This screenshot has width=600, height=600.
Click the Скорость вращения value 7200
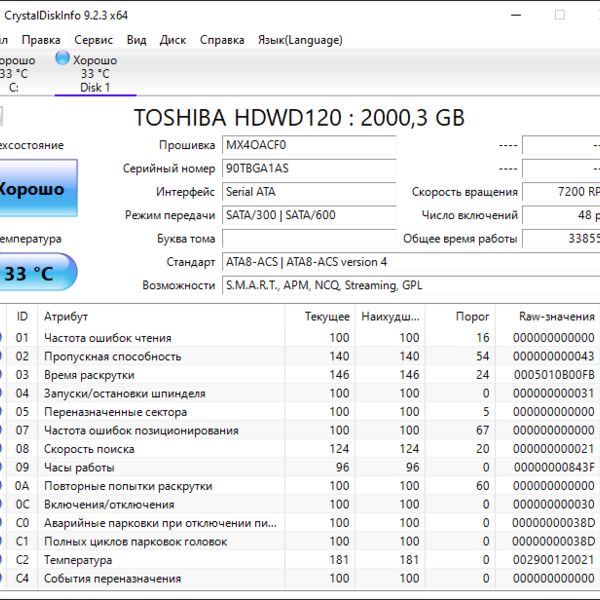pos(561,192)
